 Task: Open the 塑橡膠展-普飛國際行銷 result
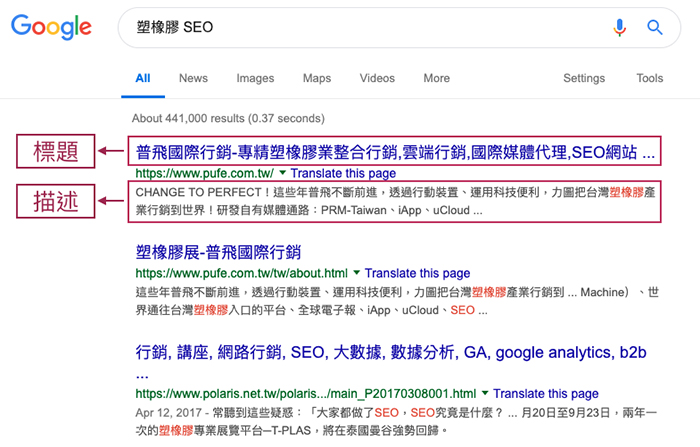pos(218,252)
